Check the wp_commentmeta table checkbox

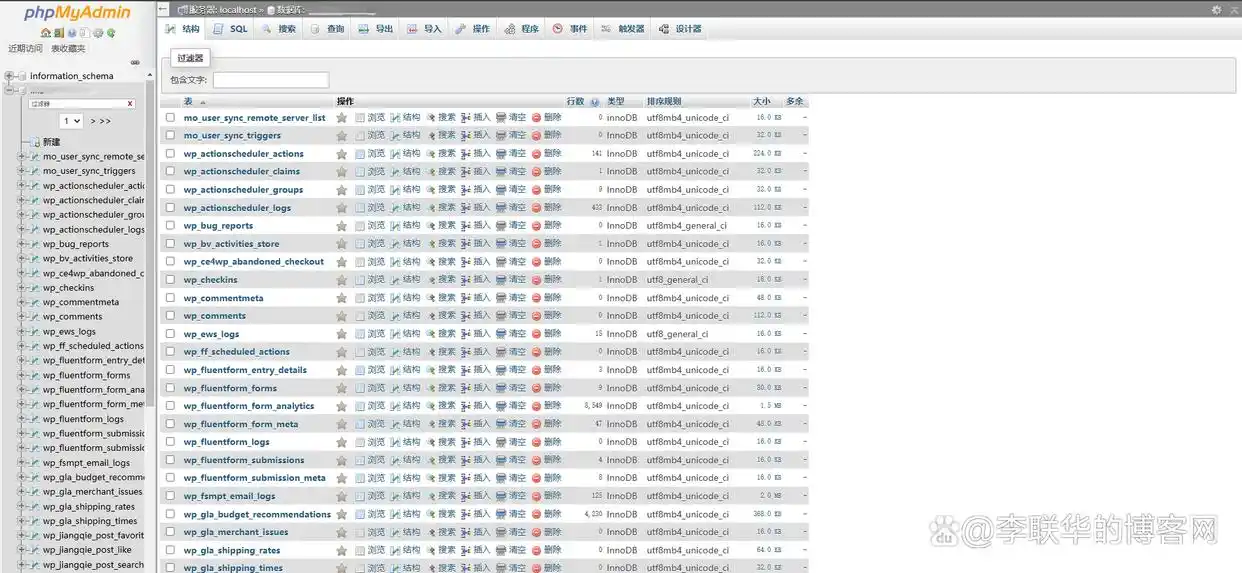[x=170, y=298]
